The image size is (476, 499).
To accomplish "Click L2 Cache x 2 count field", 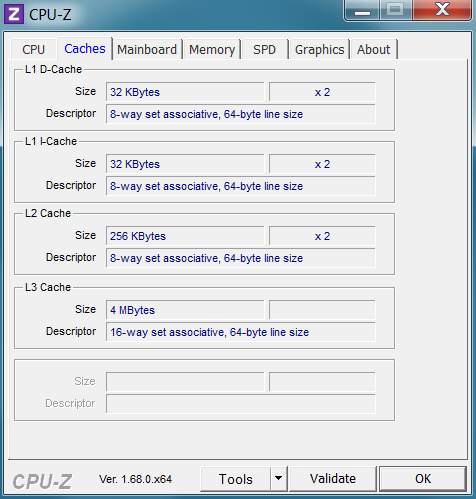I will [322, 236].
